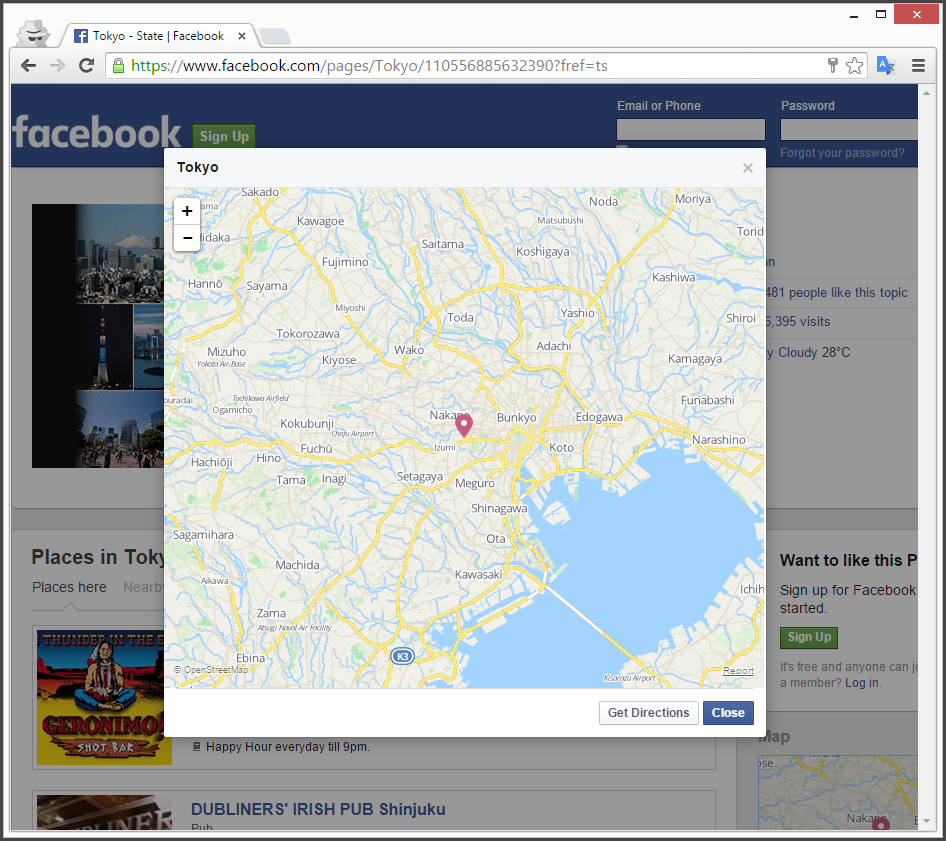Screen dimensions: 946x841
Task: Select the Places here tab
Action: [69, 587]
